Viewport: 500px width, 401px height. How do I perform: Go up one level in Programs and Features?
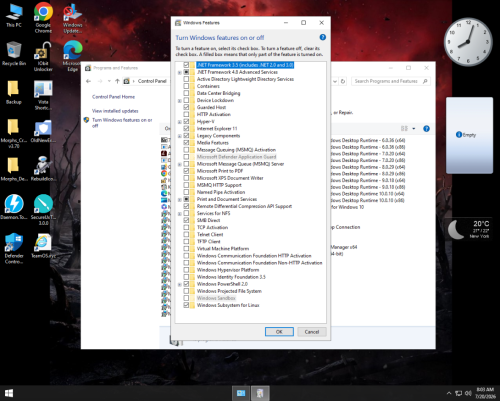(x=117, y=81)
